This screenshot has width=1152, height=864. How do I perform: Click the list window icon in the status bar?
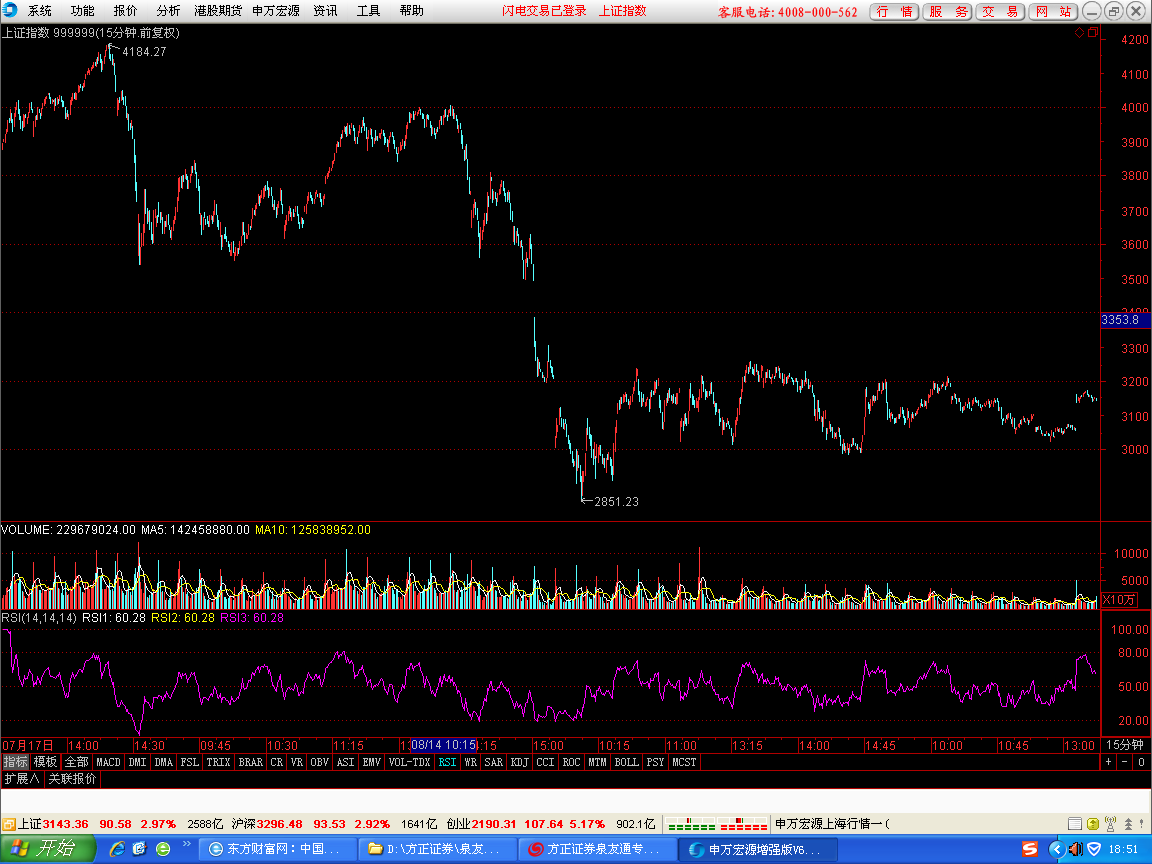pos(1074,824)
